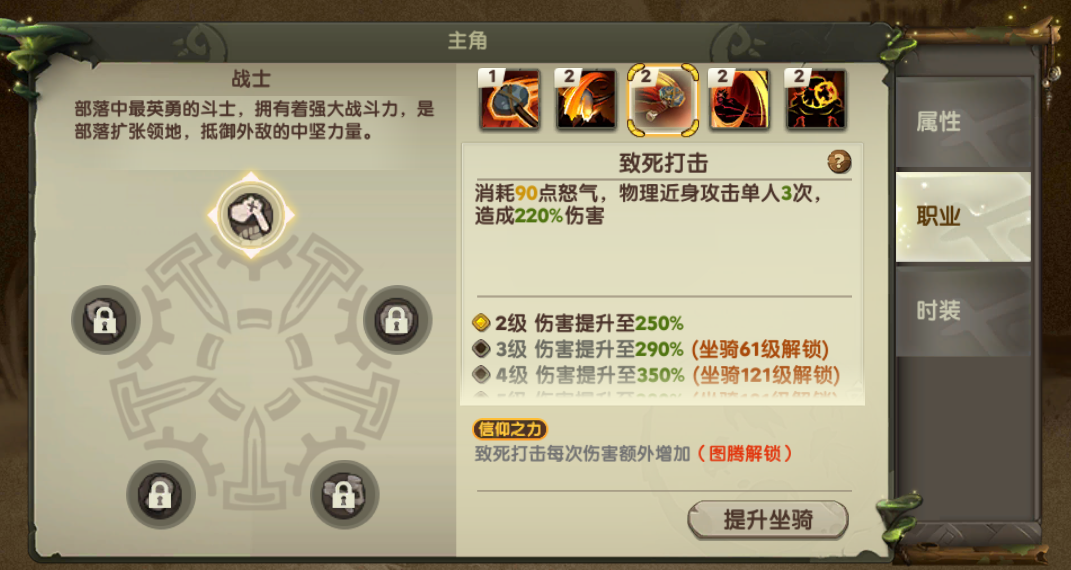Click the 图腾解锁 red link text
Screen dimensions: 1071x570
click(745, 454)
